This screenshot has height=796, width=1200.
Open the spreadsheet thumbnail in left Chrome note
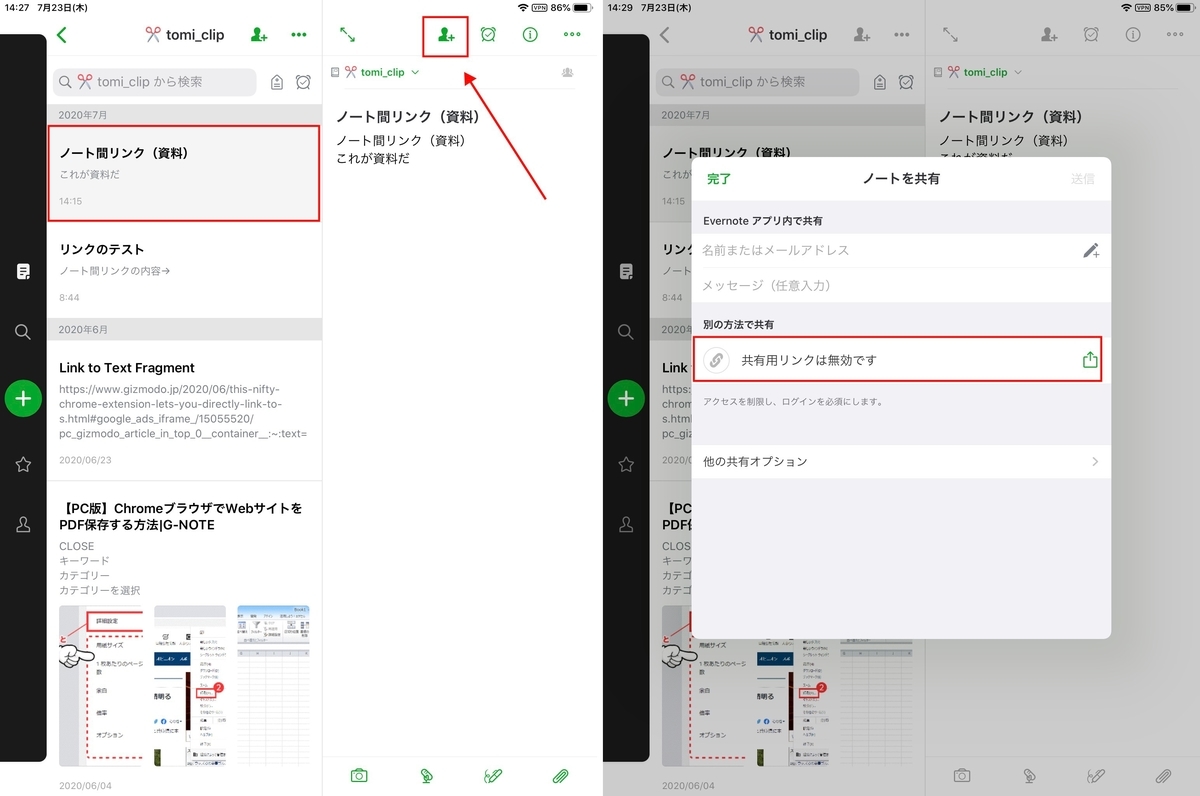pyautogui.click(x=273, y=686)
